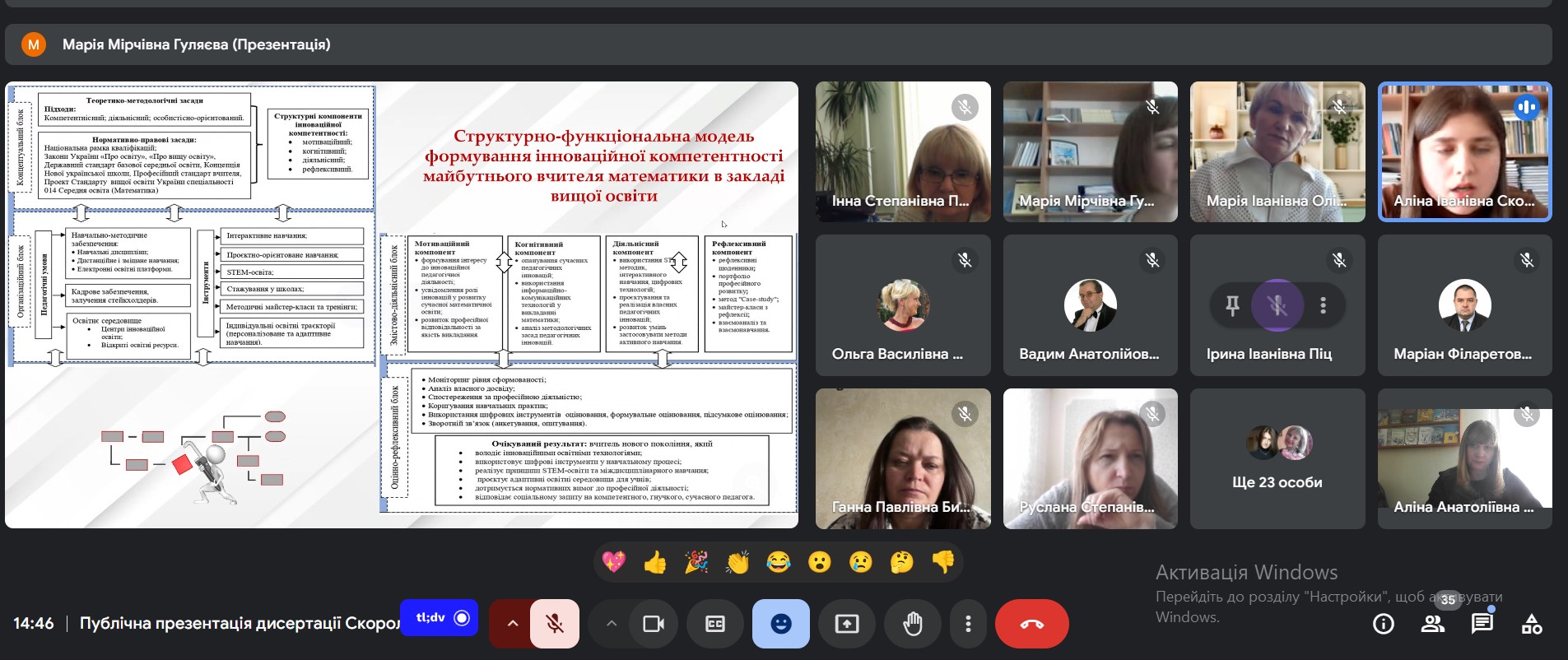Click muted mic indicator on Ганна Павлівна tile

click(965, 414)
